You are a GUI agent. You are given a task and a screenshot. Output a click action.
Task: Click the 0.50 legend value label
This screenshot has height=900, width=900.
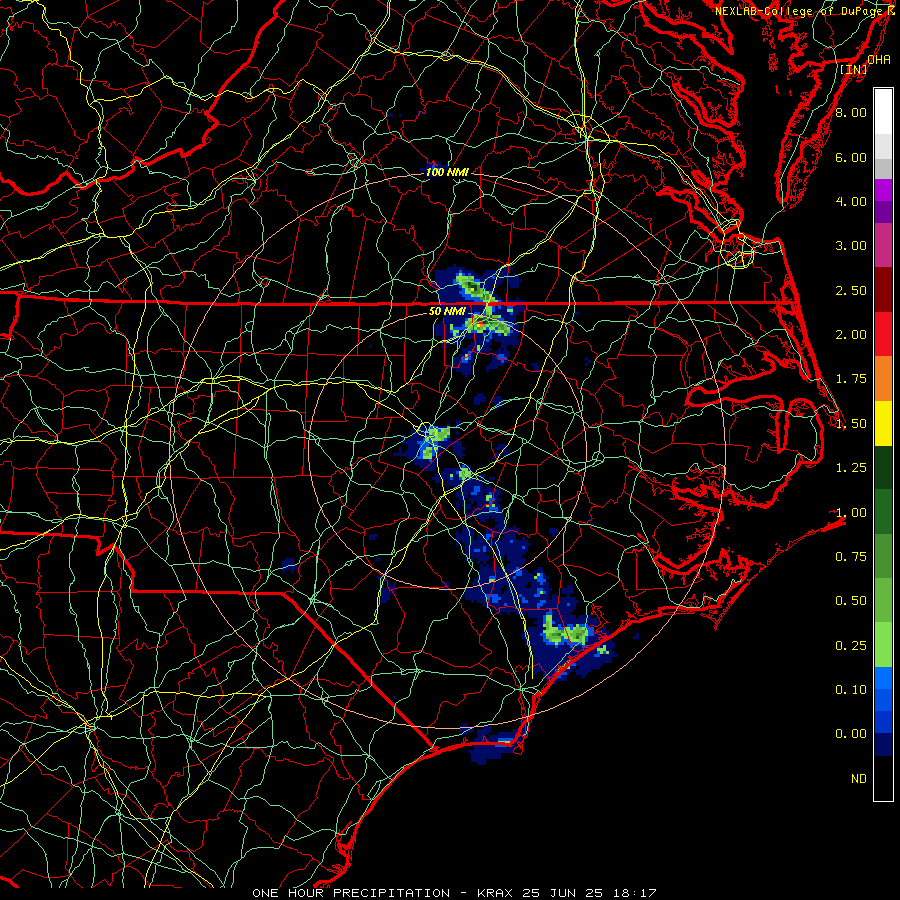coord(851,601)
